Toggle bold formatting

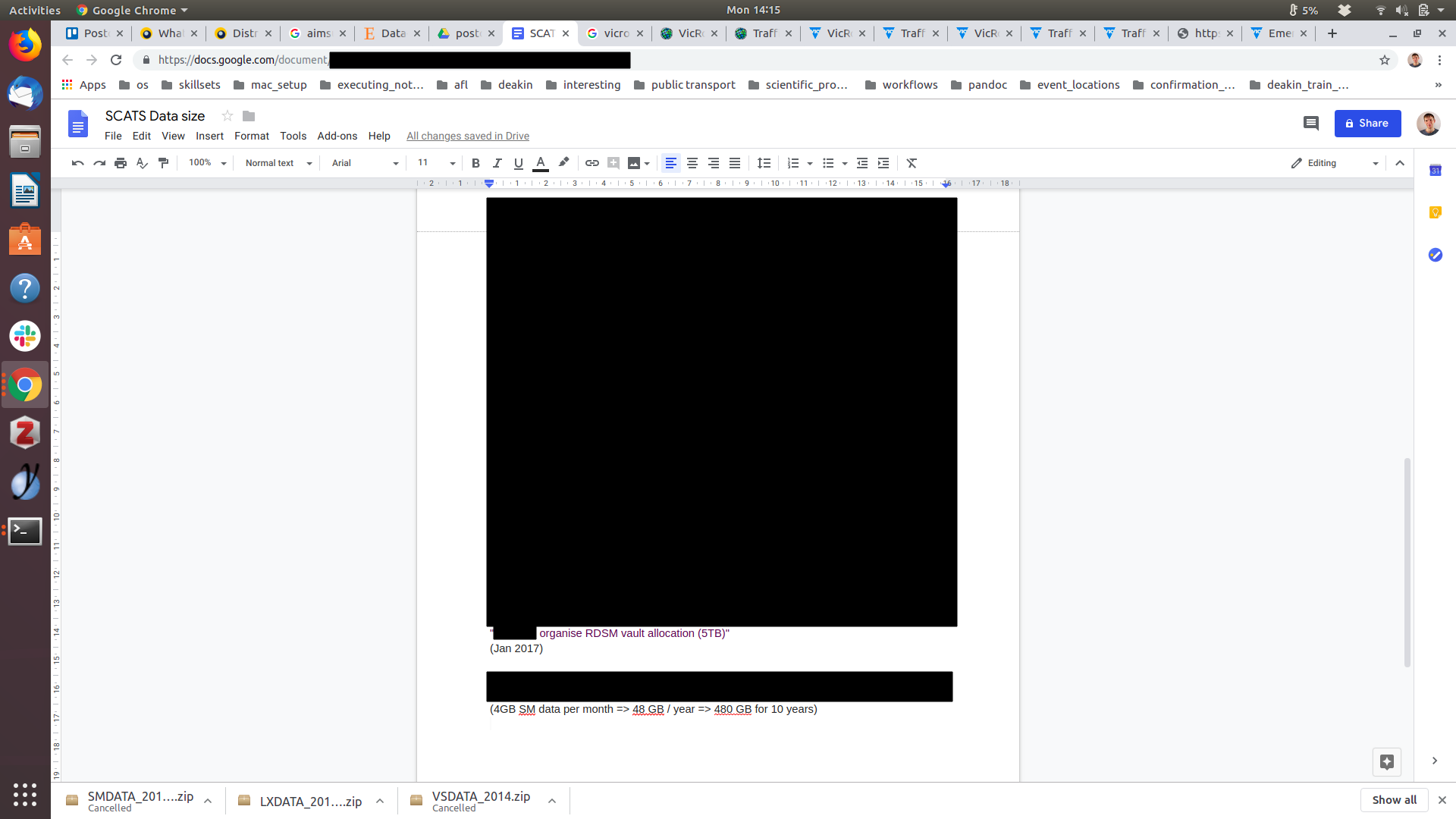click(475, 163)
